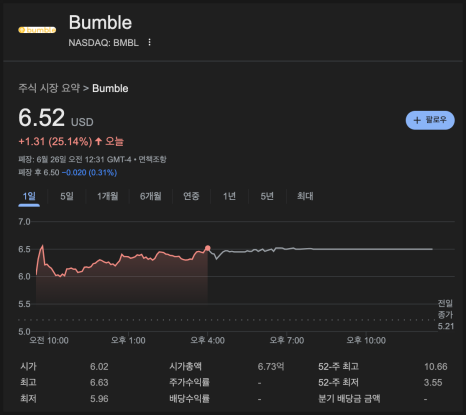Click the 오후 4:00 axis label

click(x=207, y=340)
